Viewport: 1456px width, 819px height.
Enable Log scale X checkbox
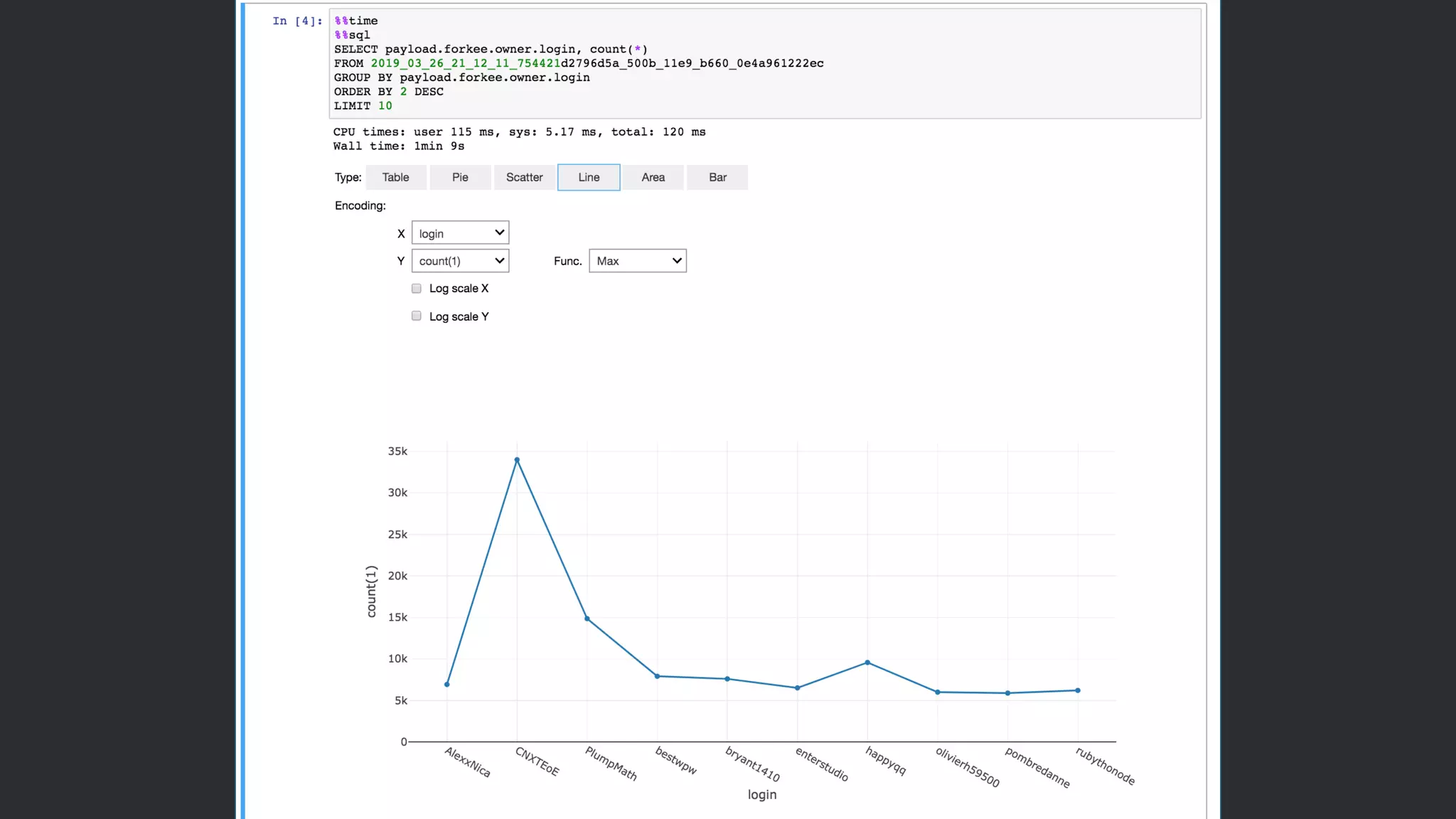click(x=417, y=289)
